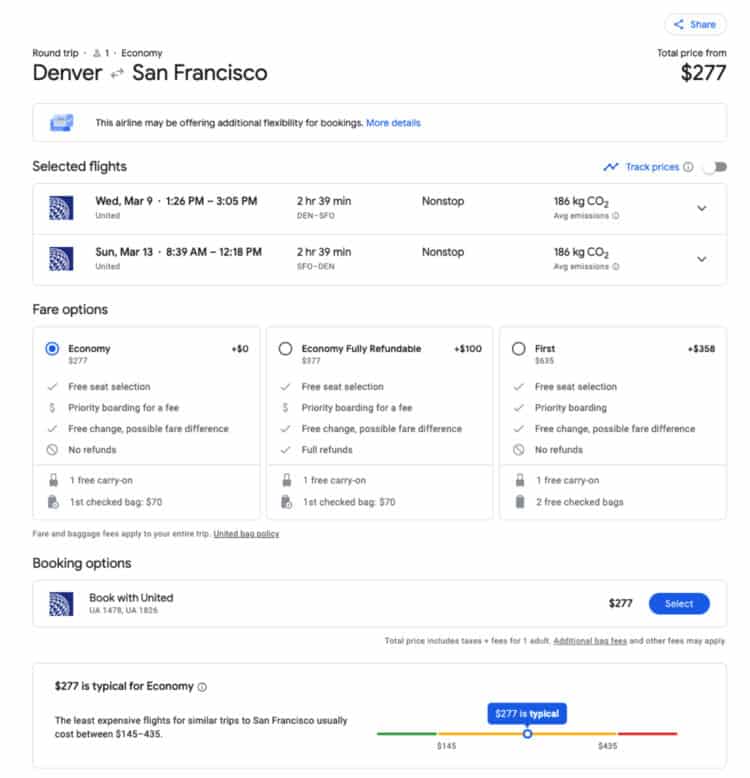This screenshot has height=778, width=750.
Task: Follow the Additional bag fees link
Action: tap(590, 641)
